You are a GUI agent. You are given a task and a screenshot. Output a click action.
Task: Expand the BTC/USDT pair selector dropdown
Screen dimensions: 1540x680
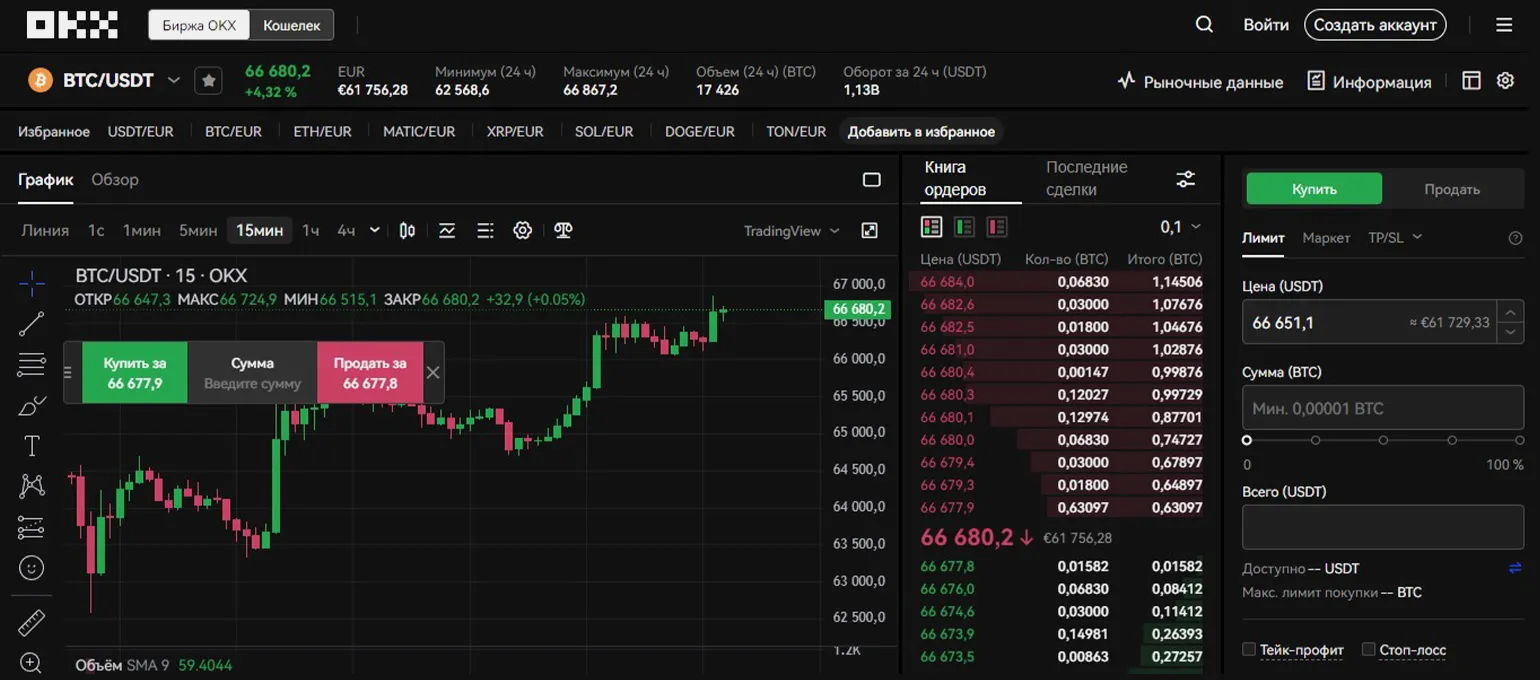(x=174, y=81)
